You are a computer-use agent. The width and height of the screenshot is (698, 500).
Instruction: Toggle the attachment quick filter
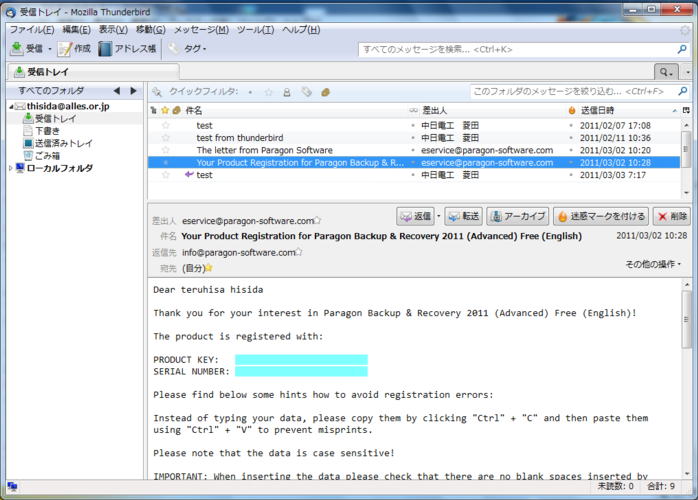(x=325, y=92)
